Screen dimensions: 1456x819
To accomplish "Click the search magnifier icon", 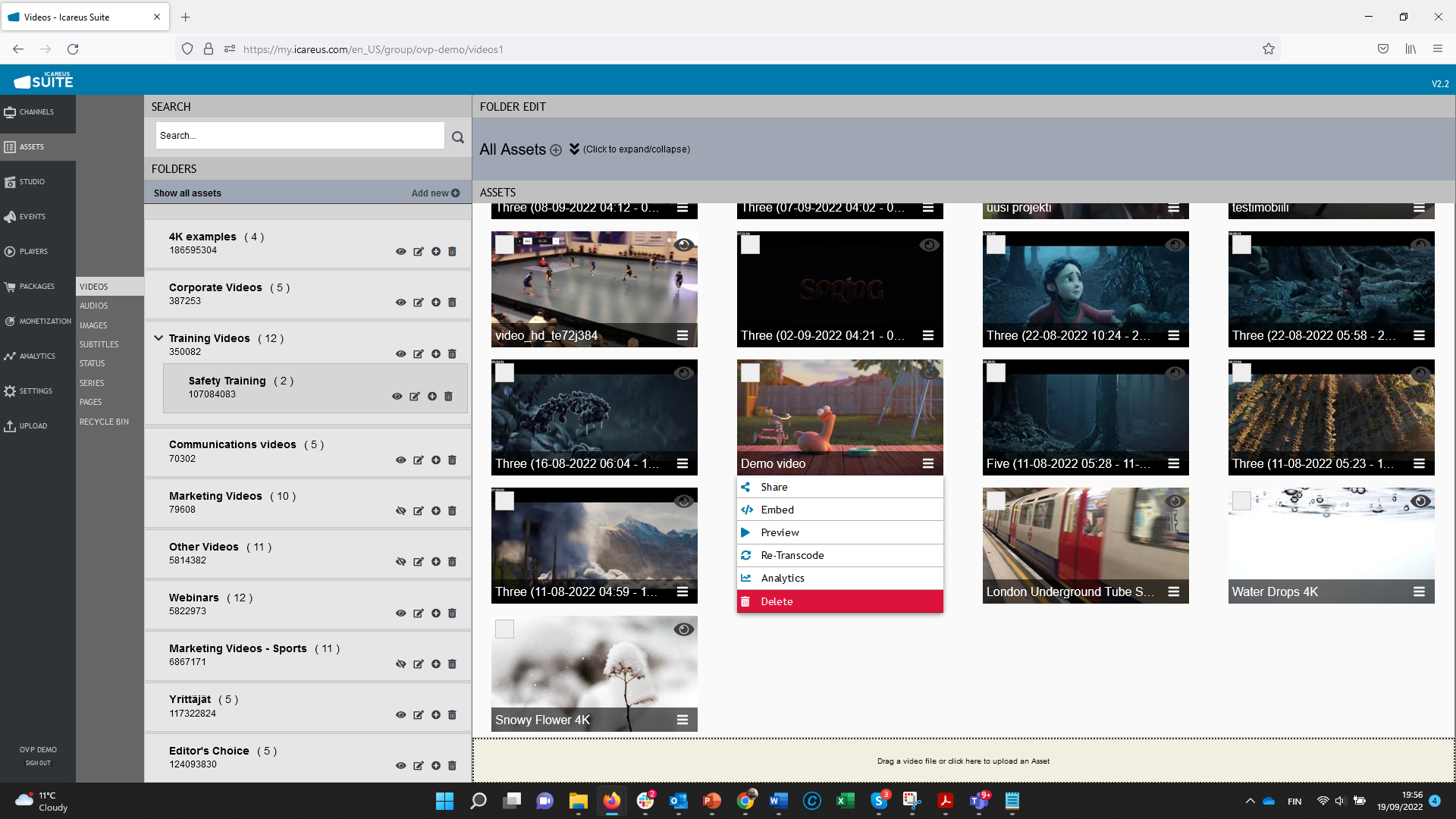I will pyautogui.click(x=457, y=137).
